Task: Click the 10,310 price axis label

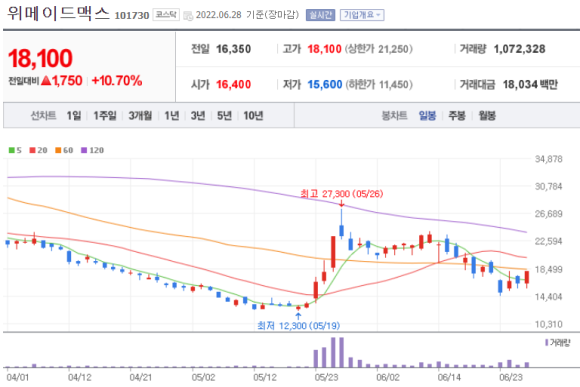Action: (548, 324)
